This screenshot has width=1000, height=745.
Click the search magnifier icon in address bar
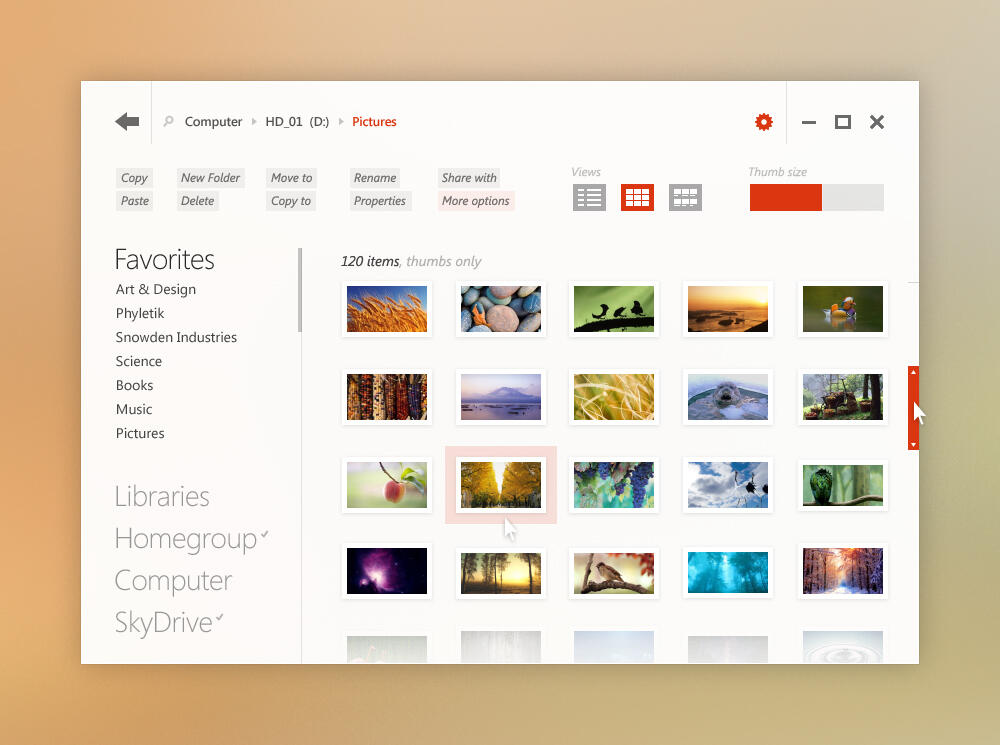click(x=168, y=122)
